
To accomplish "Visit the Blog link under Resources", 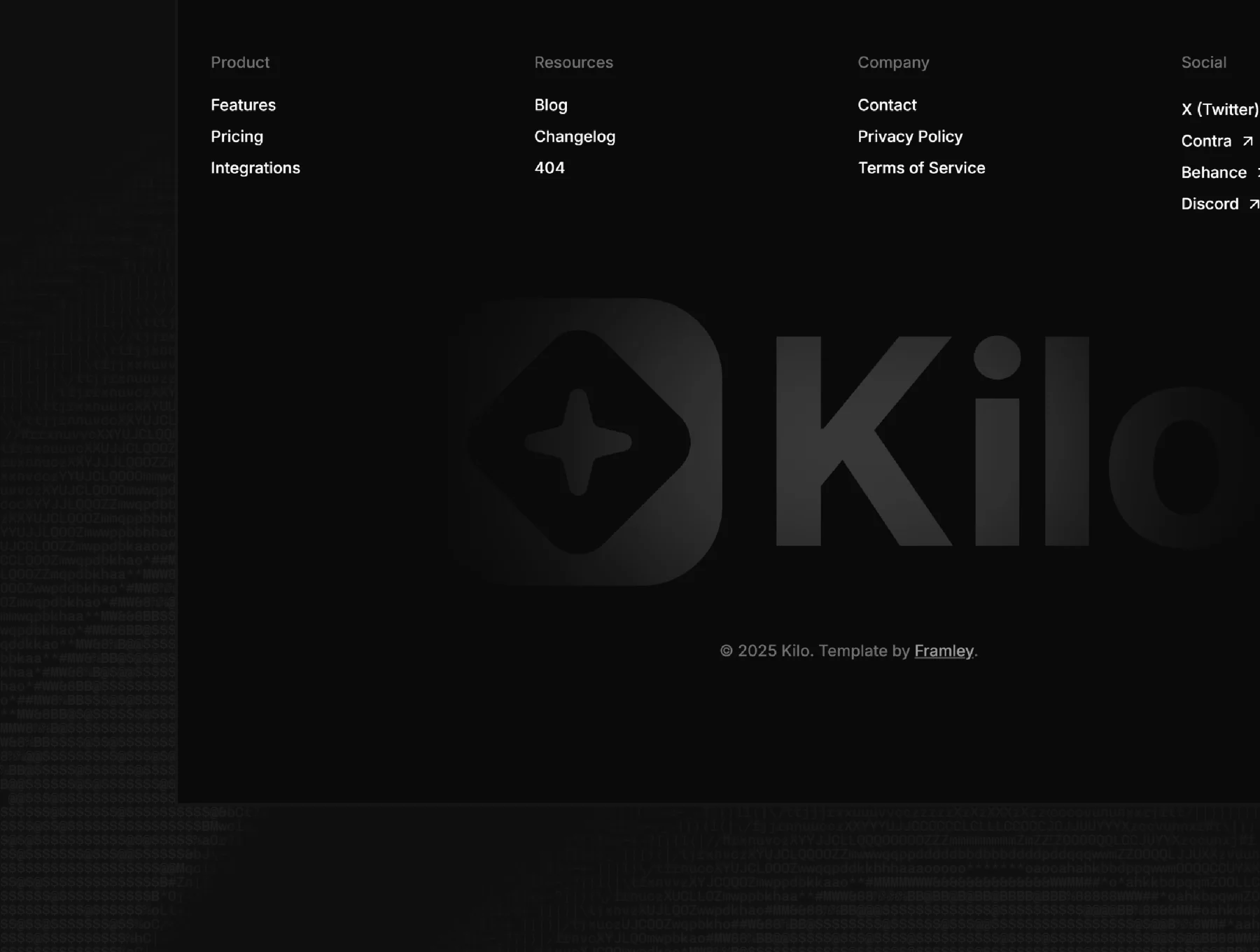I will click(x=551, y=105).
